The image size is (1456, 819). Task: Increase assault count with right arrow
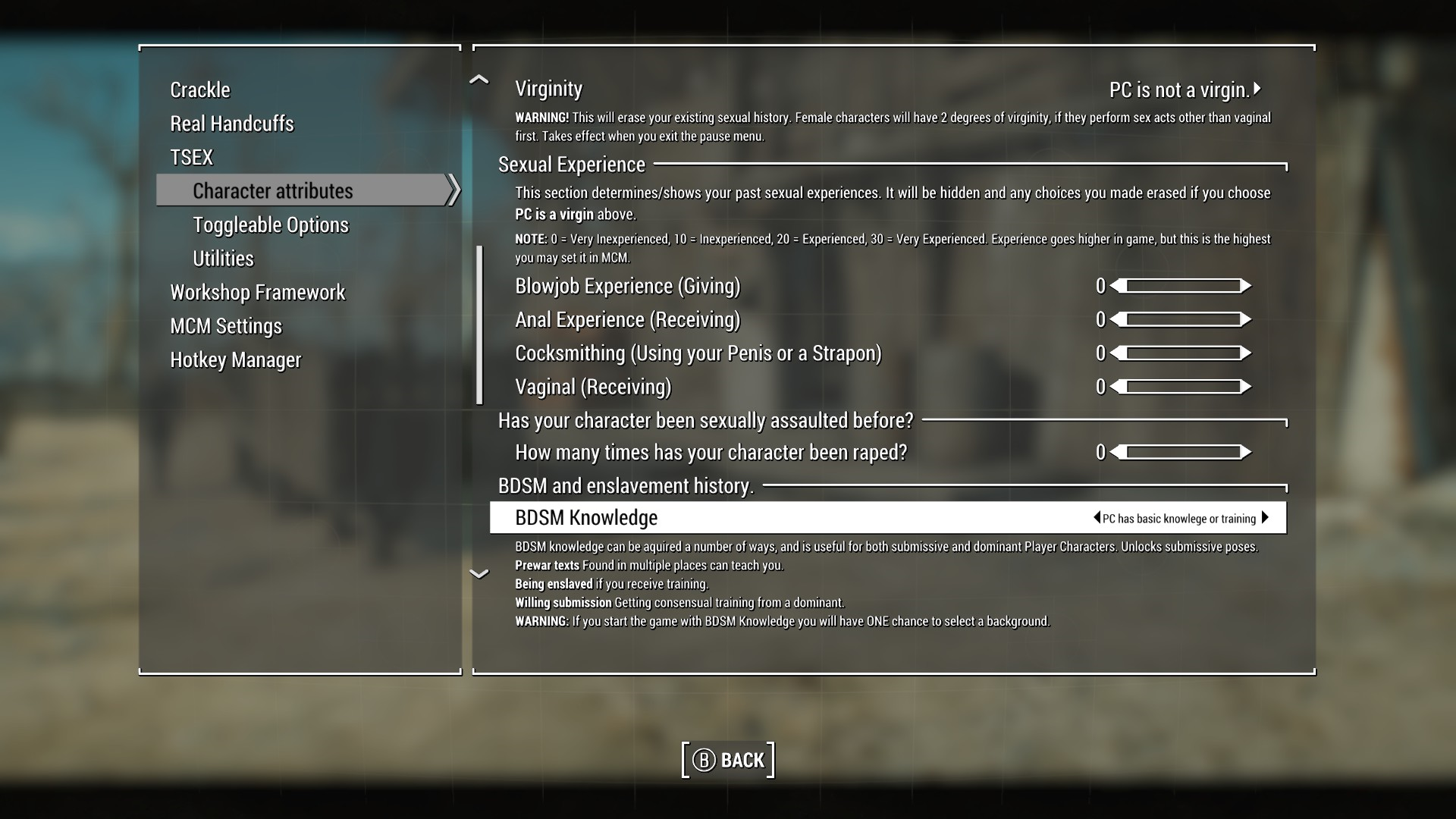[1245, 452]
